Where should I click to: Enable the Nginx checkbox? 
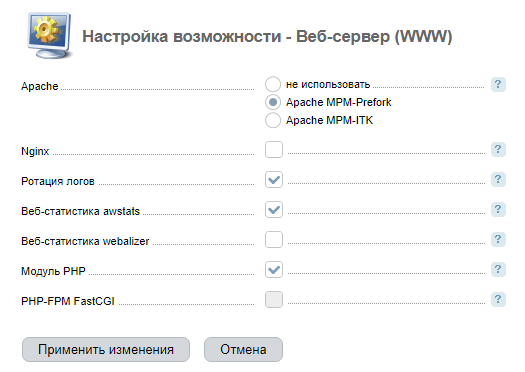[274, 149]
